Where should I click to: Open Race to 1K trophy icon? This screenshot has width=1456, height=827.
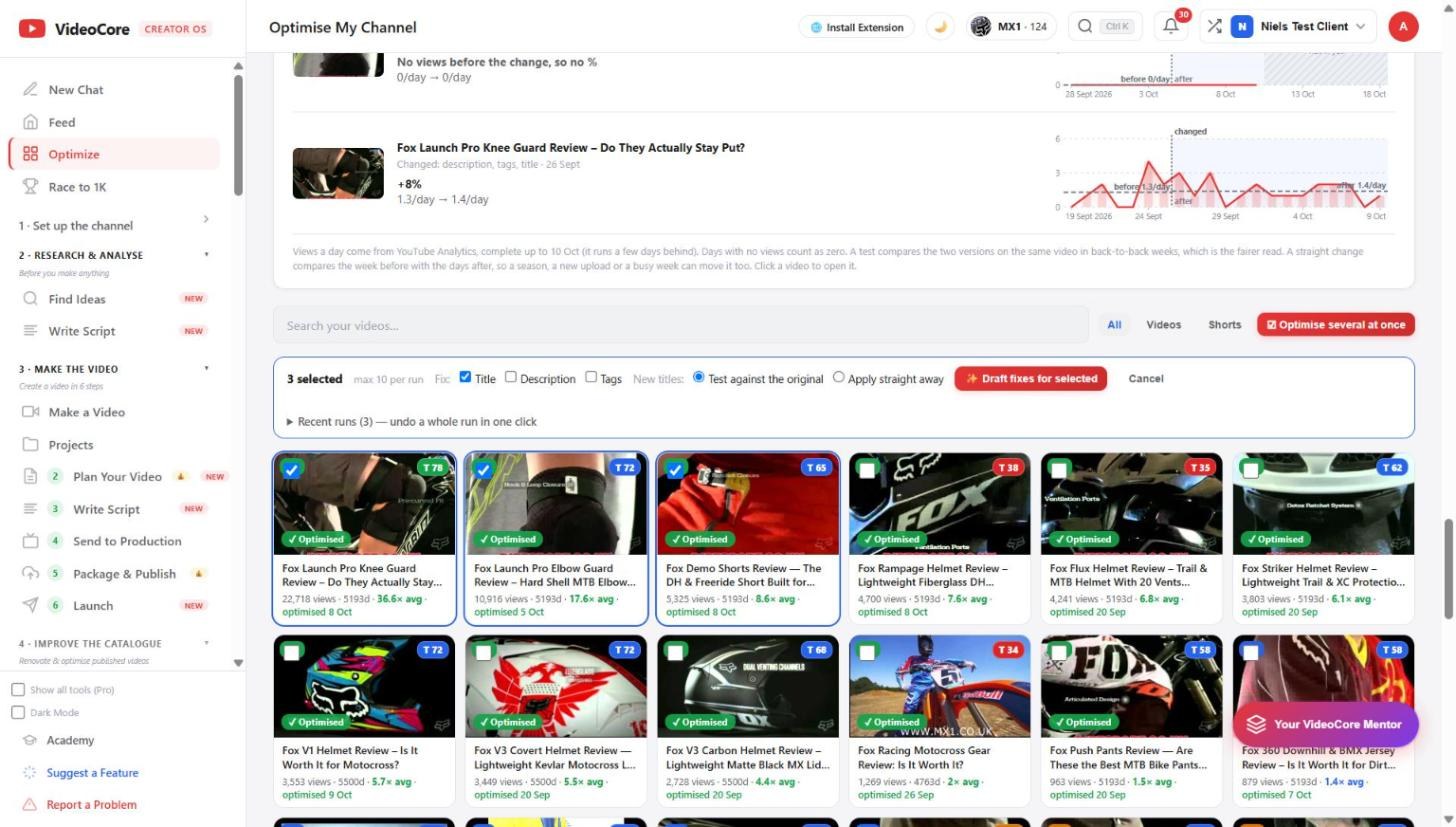pyautogui.click(x=31, y=186)
